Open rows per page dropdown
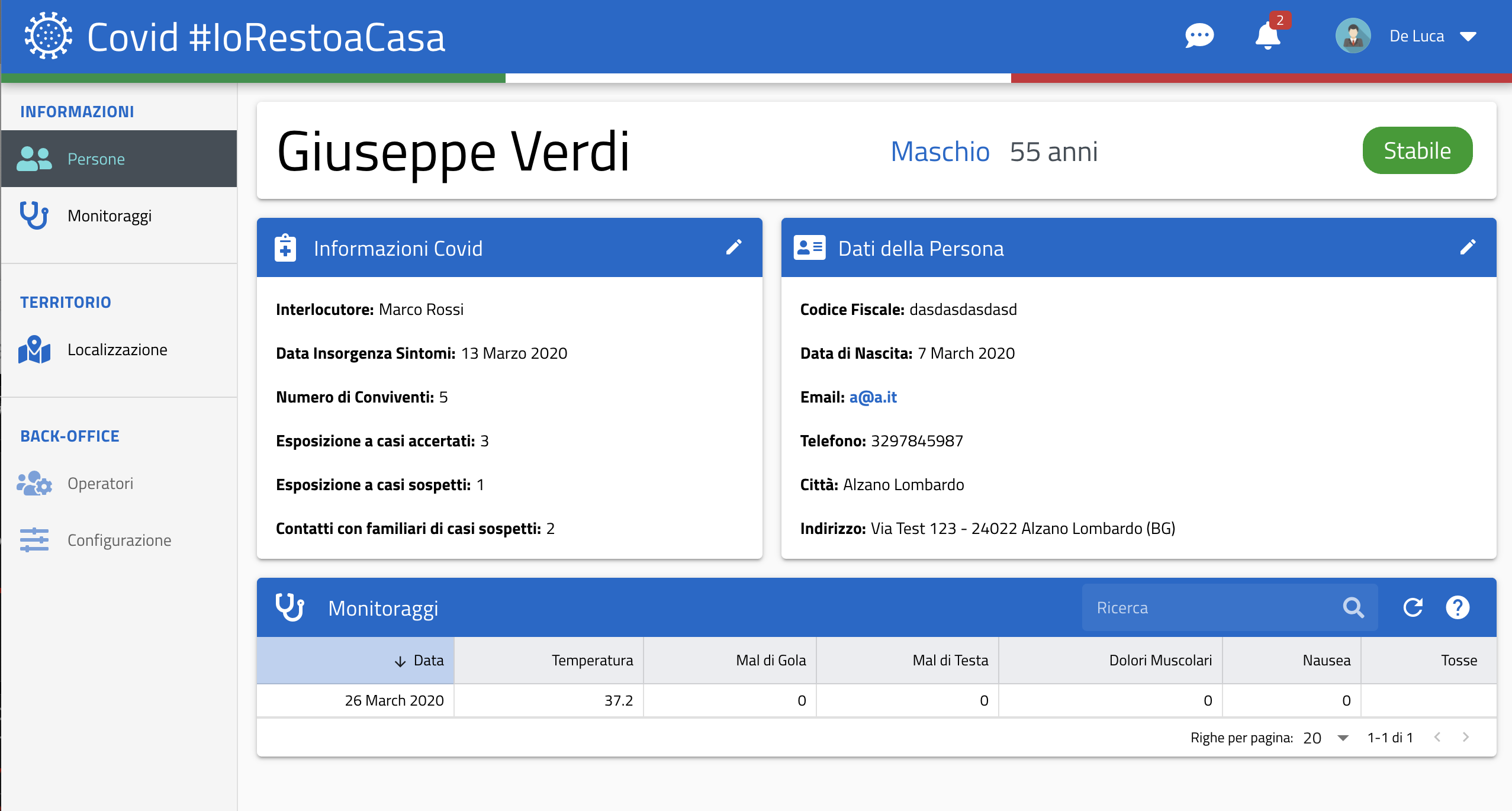The image size is (1512, 811). point(1343,738)
